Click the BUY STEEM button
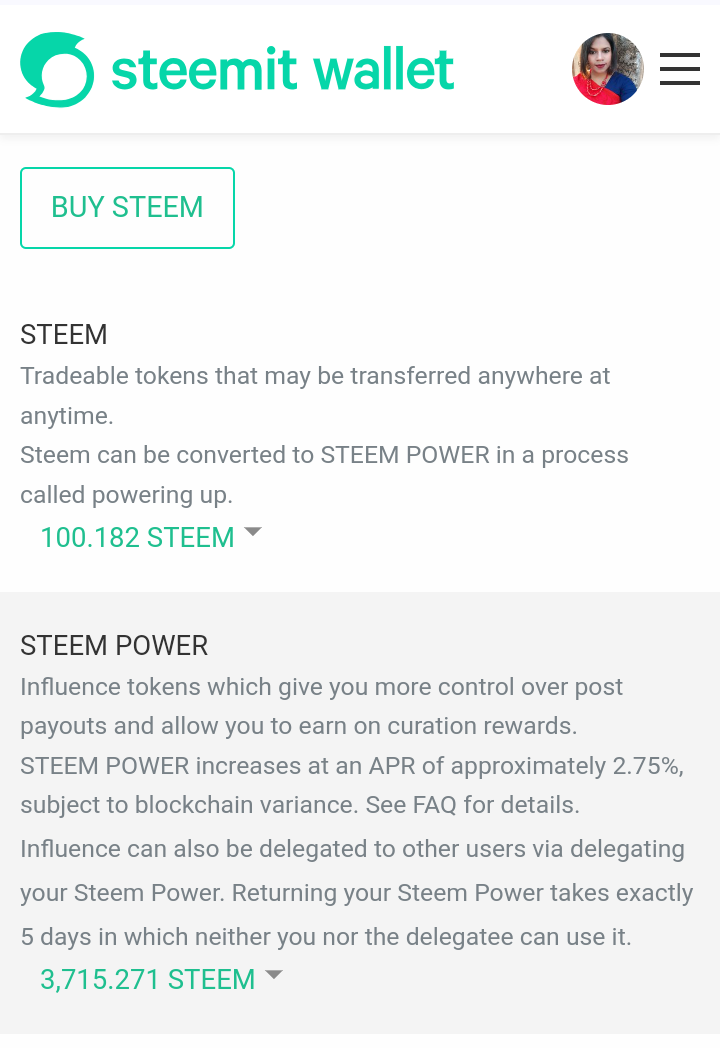This screenshot has width=720, height=1048. [127, 208]
